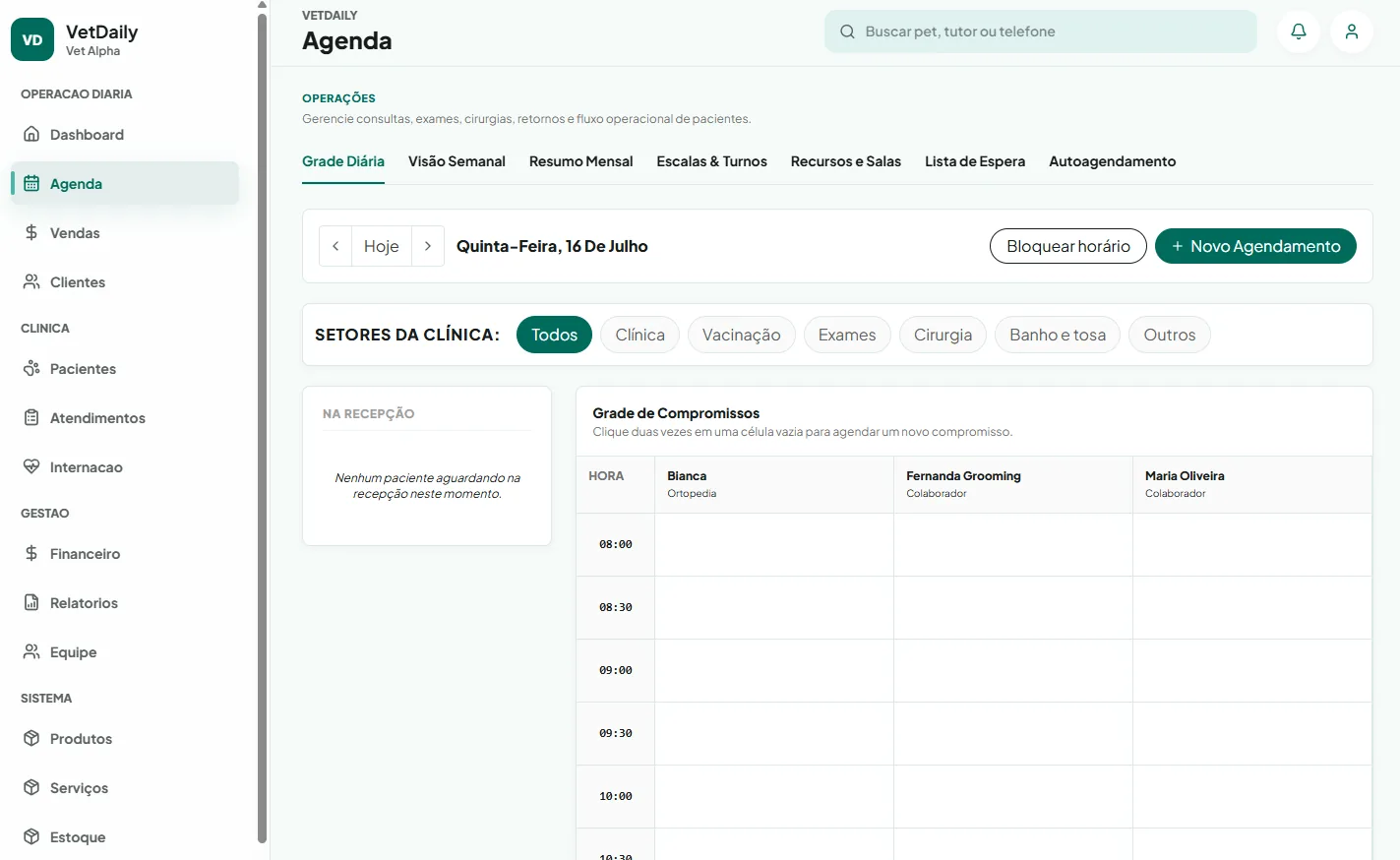Click the Vendas dollar icon
Viewport: 1400px width, 860px height.
coord(31,232)
